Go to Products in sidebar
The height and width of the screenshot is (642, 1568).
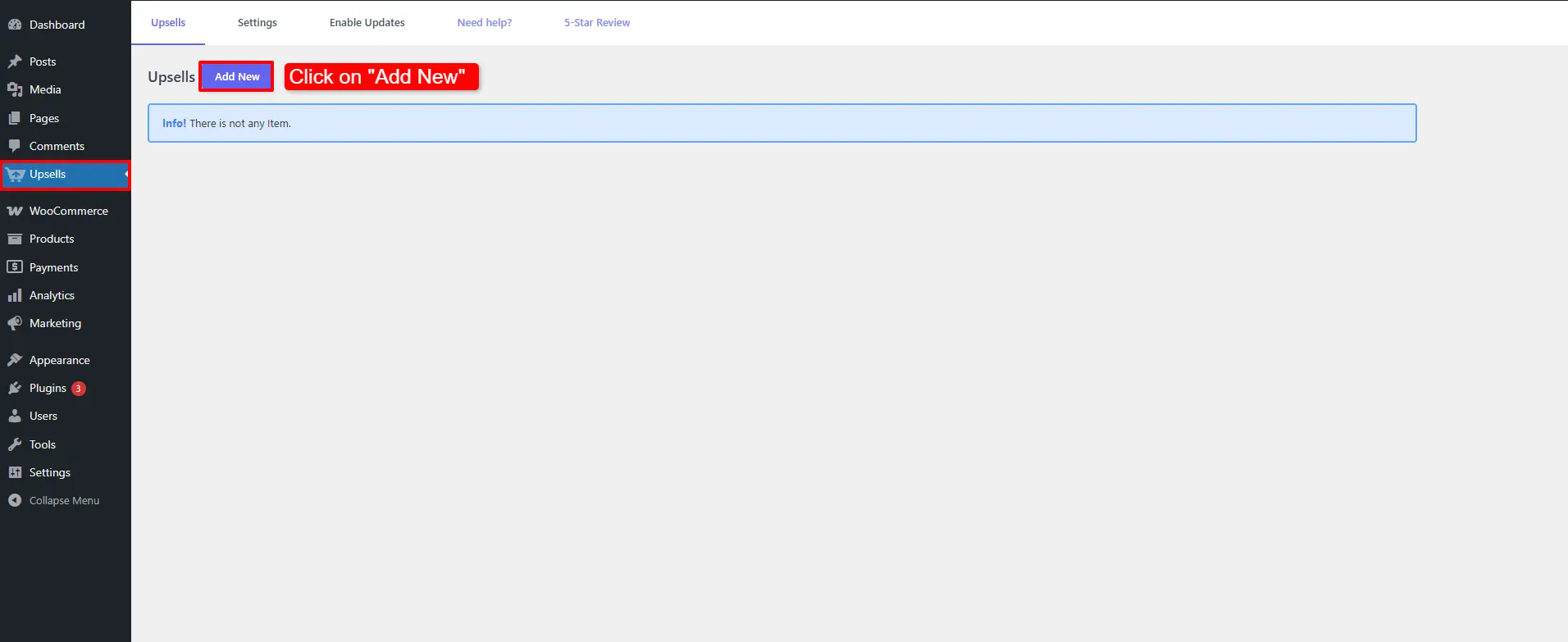(x=52, y=239)
